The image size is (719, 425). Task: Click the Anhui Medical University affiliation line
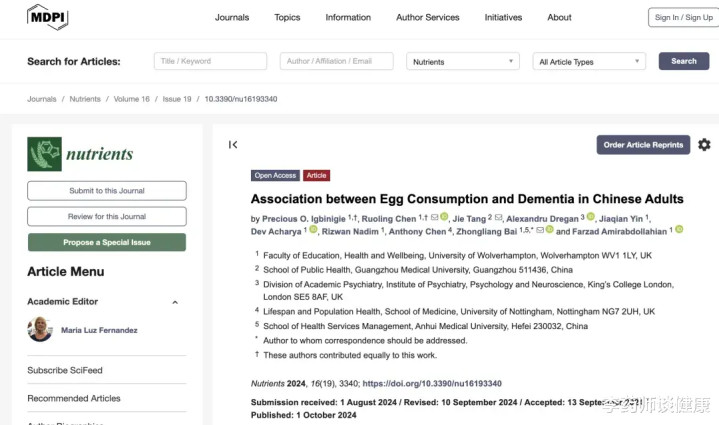[425, 326]
